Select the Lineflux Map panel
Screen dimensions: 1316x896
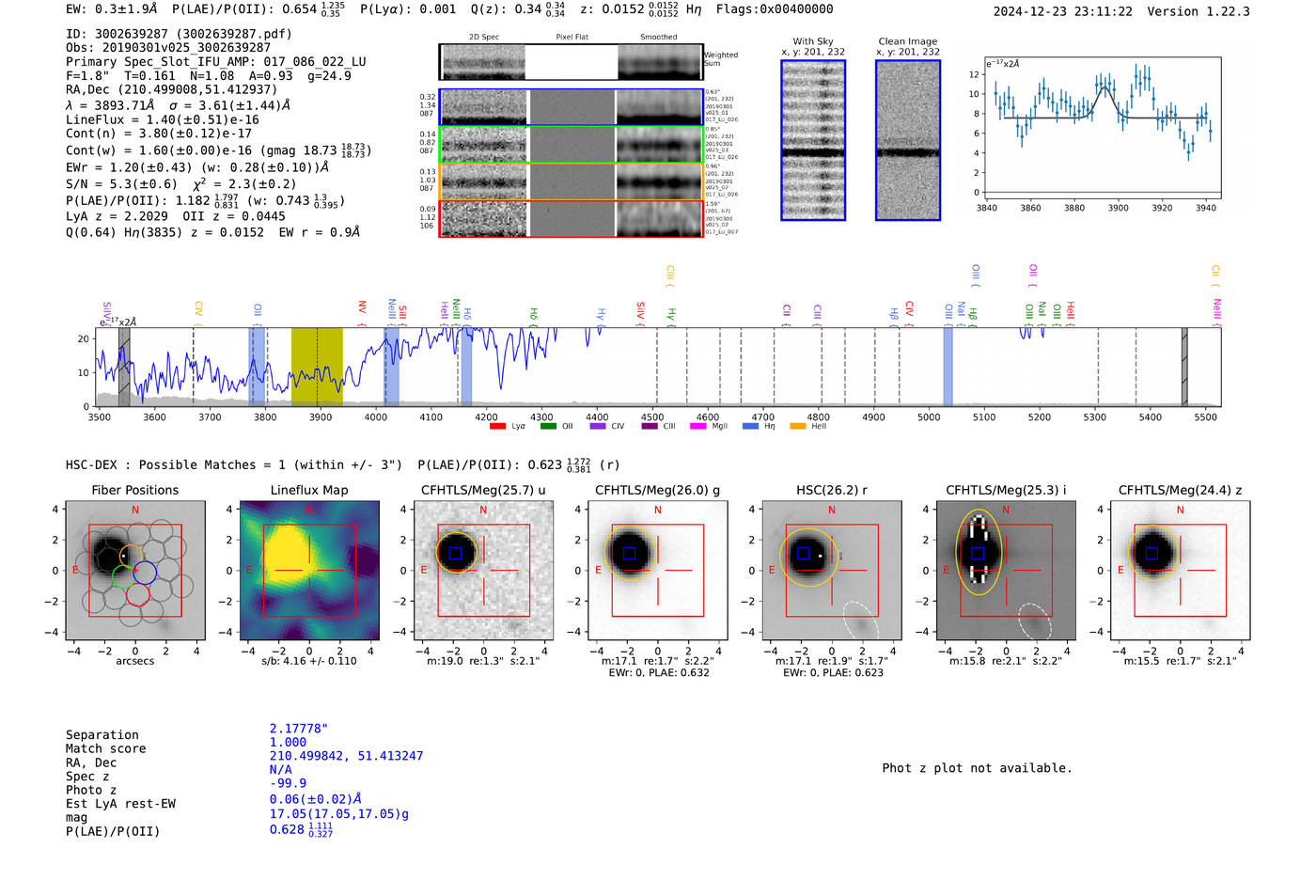[x=309, y=570]
